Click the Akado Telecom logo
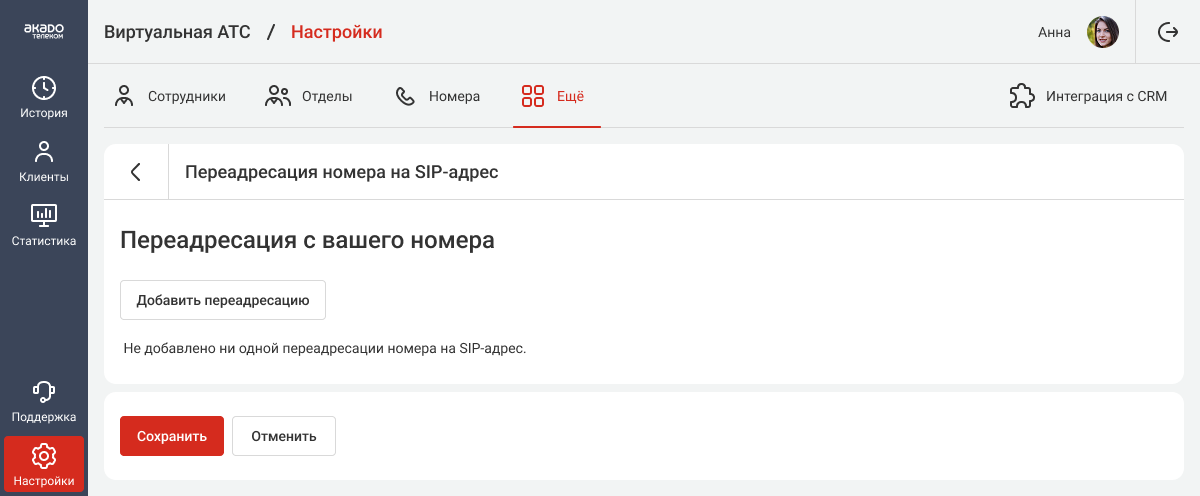 click(44, 32)
